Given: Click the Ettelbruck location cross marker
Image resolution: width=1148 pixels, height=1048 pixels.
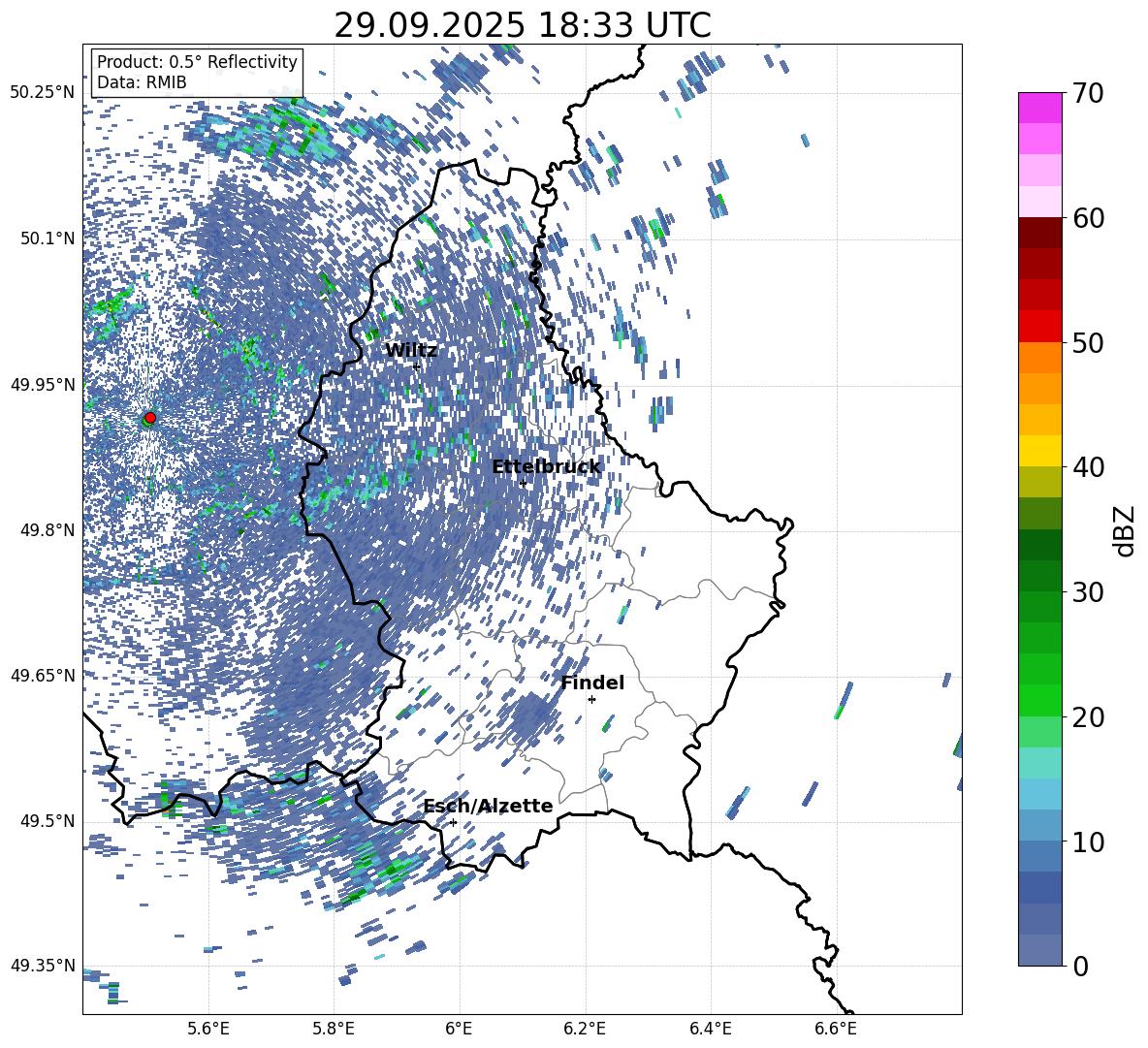Looking at the screenshot, I should coord(523,483).
